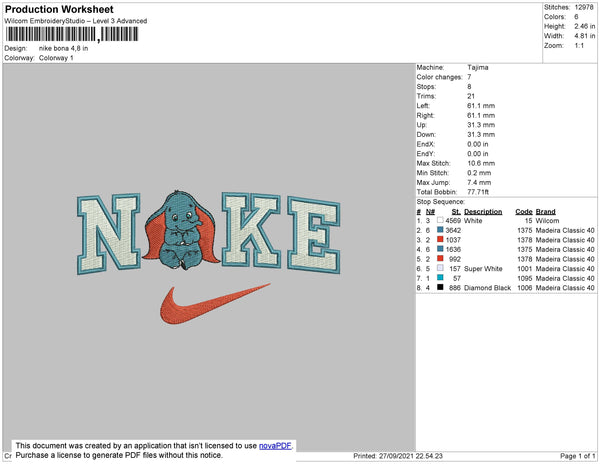Click the Machine value Tajima
This screenshot has width=600, height=464.
(x=478, y=67)
